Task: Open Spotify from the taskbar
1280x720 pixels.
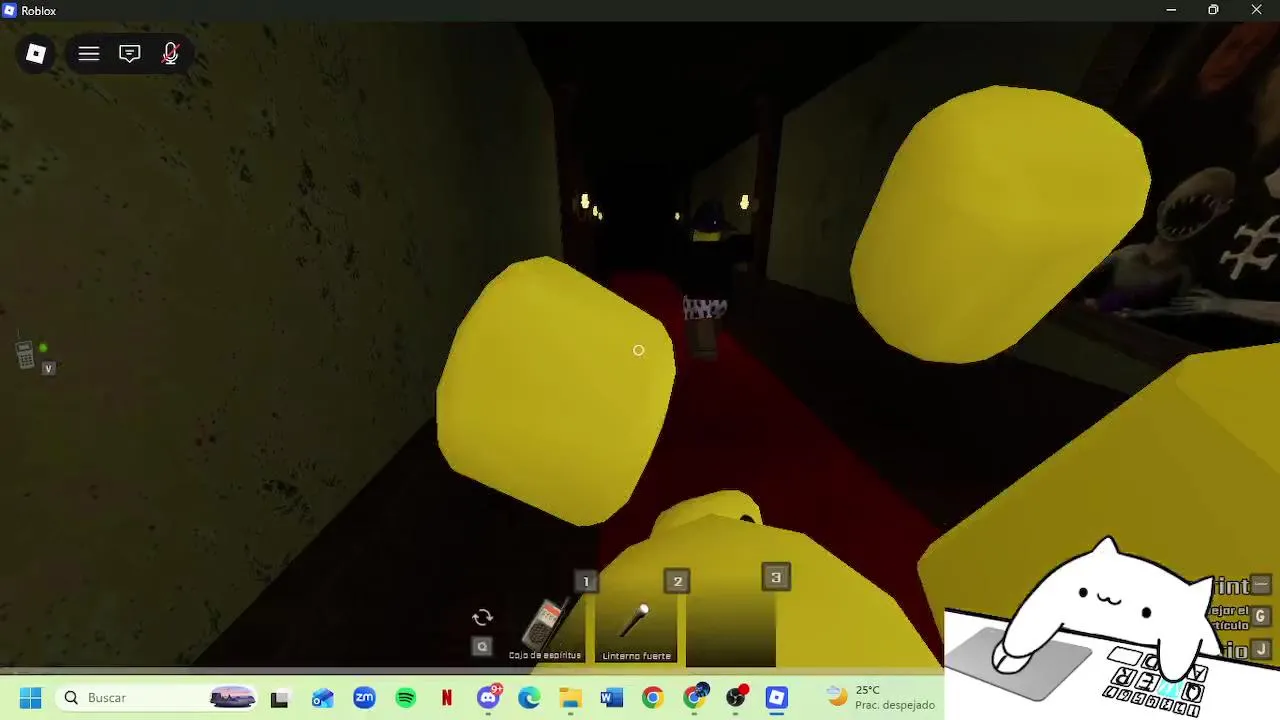Action: [405, 698]
